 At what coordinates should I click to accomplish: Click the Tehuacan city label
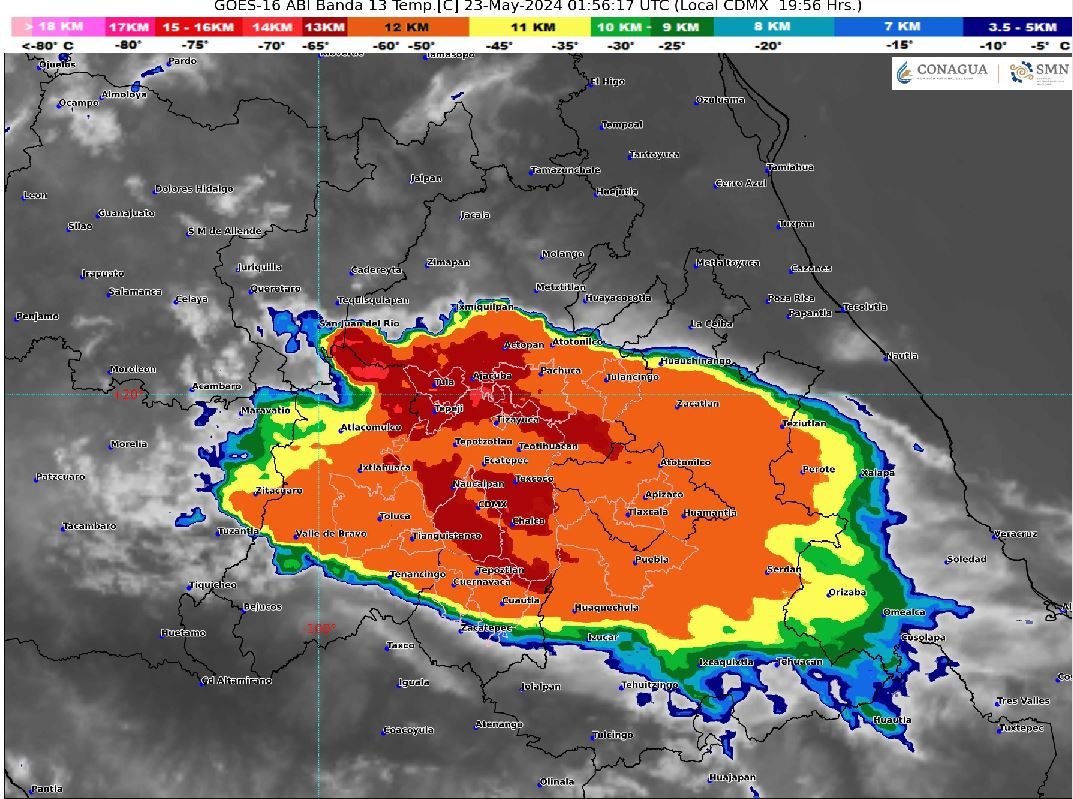pyautogui.click(x=800, y=662)
